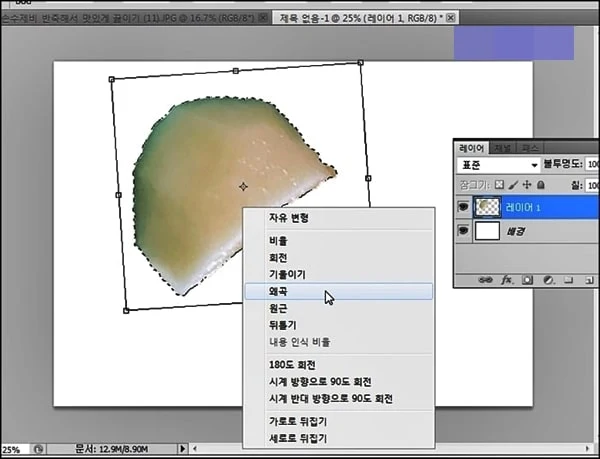The image size is (600, 459).
Task: Click the link layers chain icon
Action: [485, 280]
